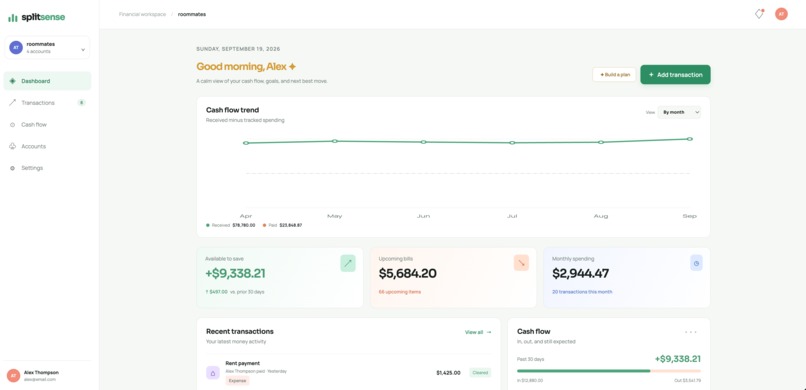Click the Paid legend dot under chart
The image size is (806, 390).
coord(265,225)
